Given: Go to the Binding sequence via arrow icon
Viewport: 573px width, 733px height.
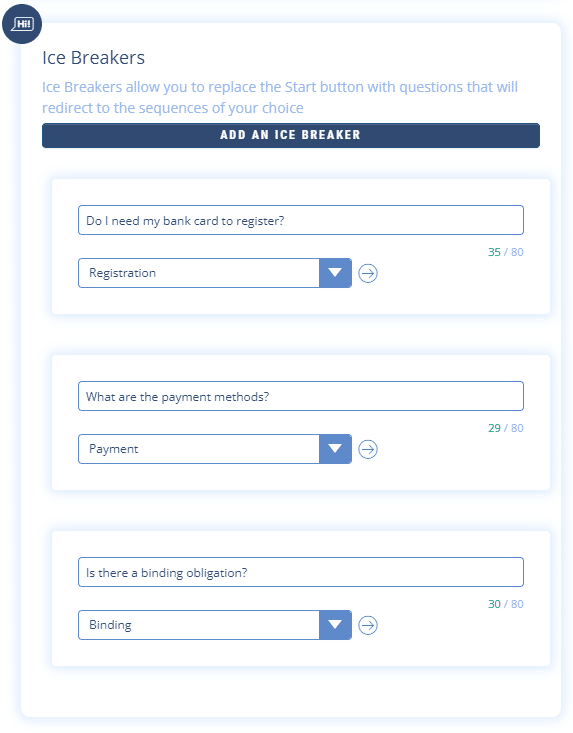Looking at the screenshot, I should 368,625.
